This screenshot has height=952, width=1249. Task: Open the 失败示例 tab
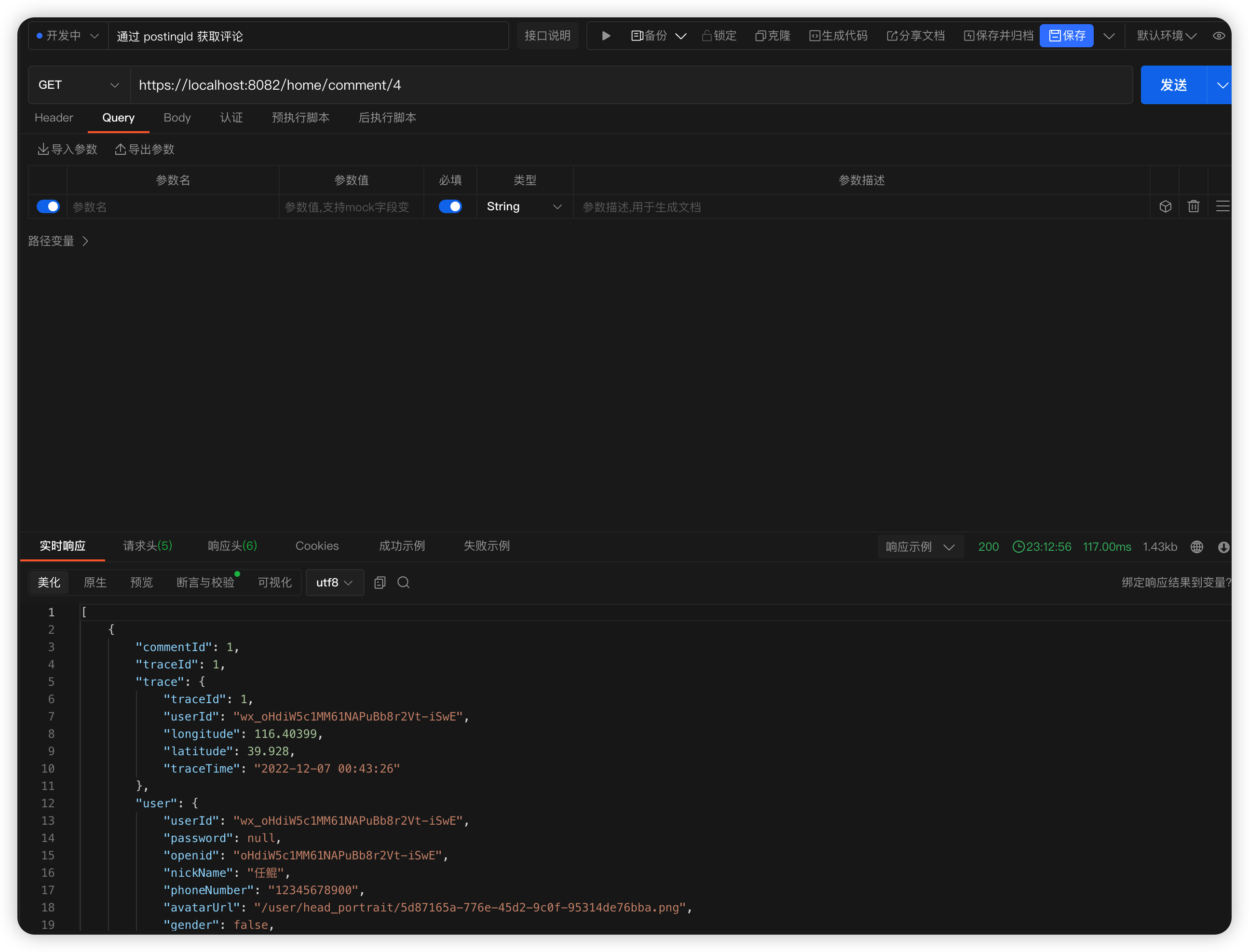click(x=487, y=546)
